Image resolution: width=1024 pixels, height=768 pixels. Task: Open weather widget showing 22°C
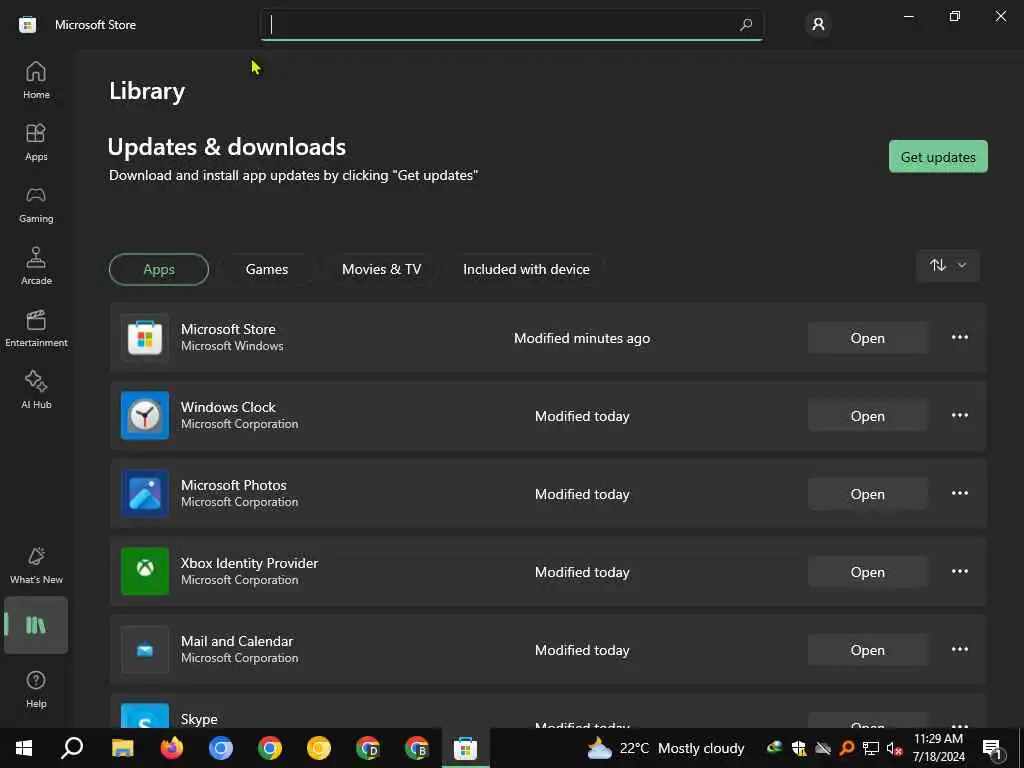[665, 748]
